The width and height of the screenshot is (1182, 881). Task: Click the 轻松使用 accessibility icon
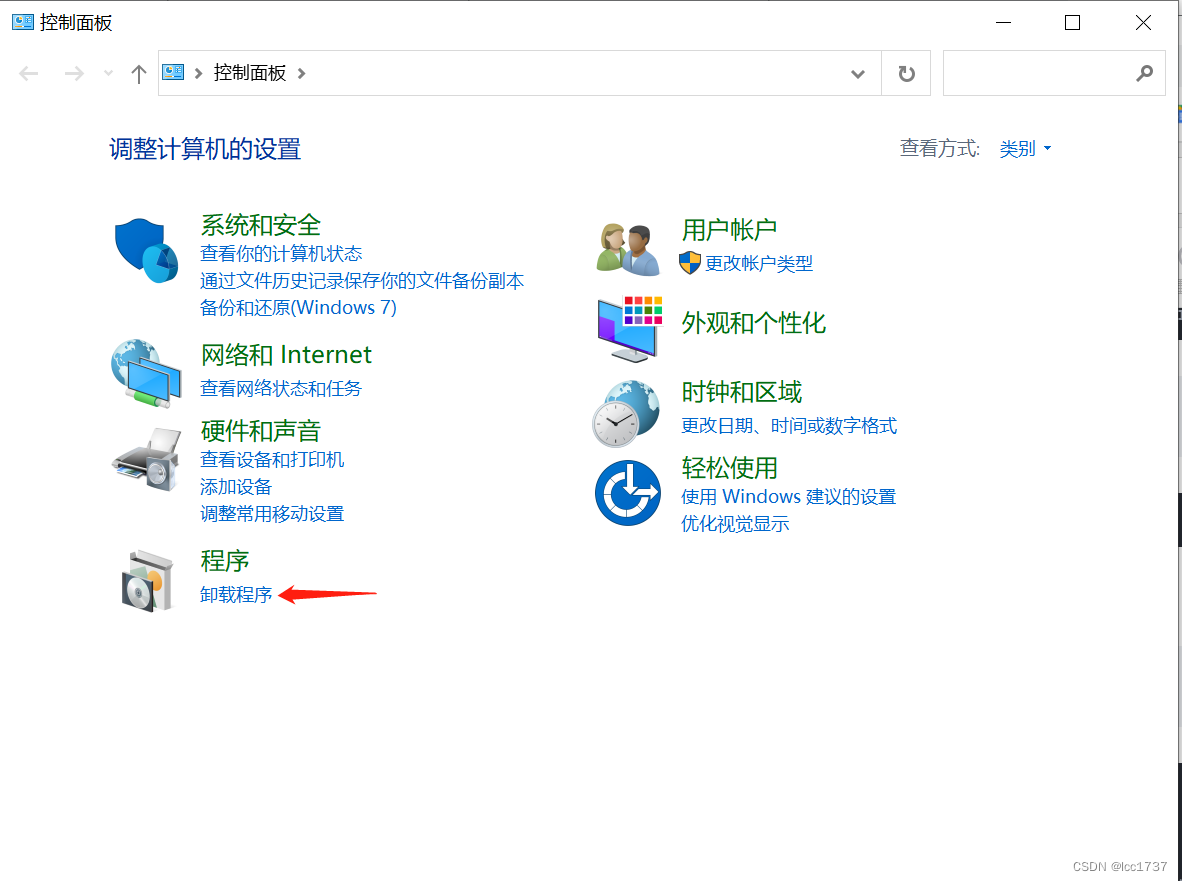pos(628,492)
